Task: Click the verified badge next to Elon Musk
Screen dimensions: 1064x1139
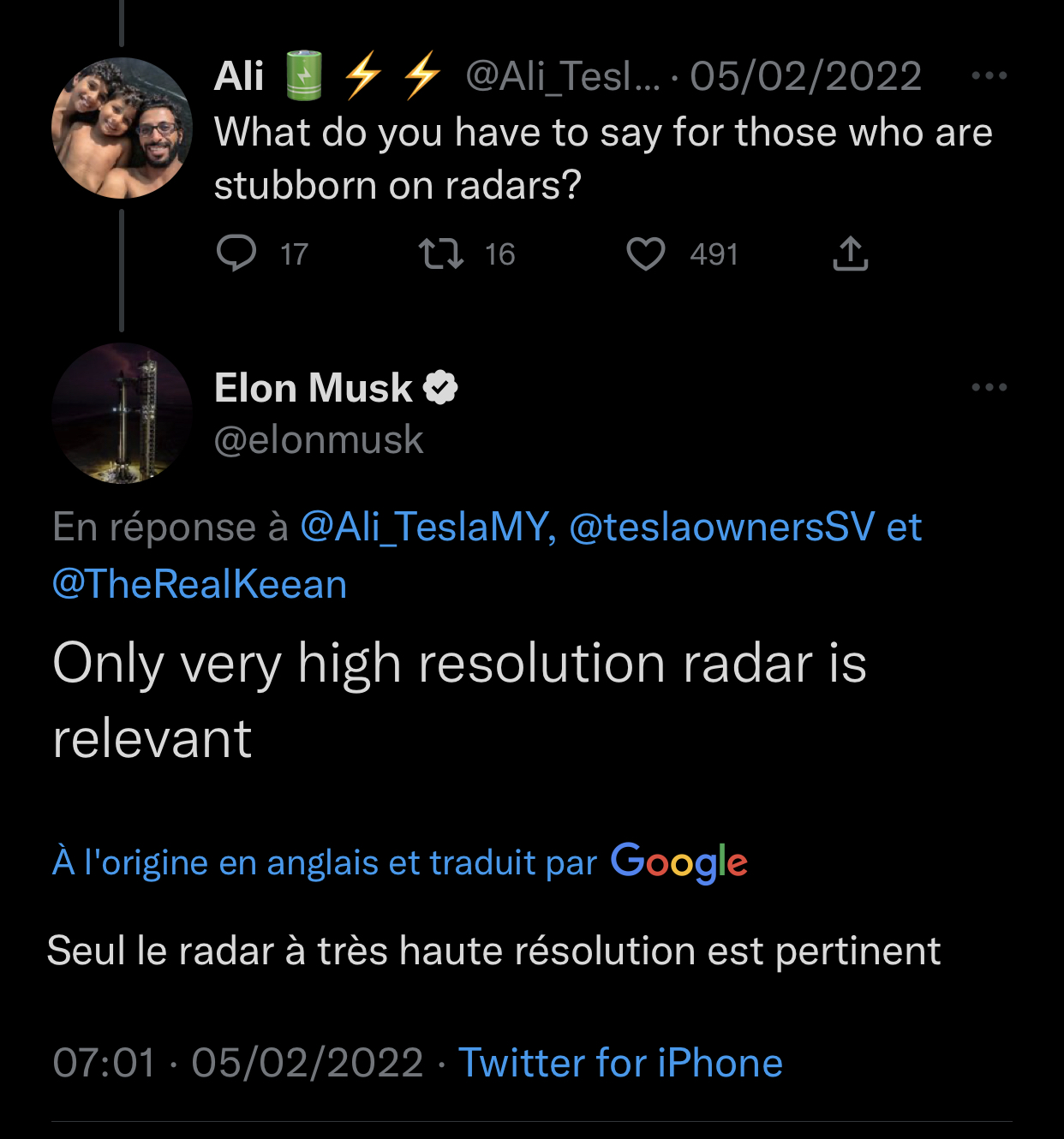Action: coord(440,388)
